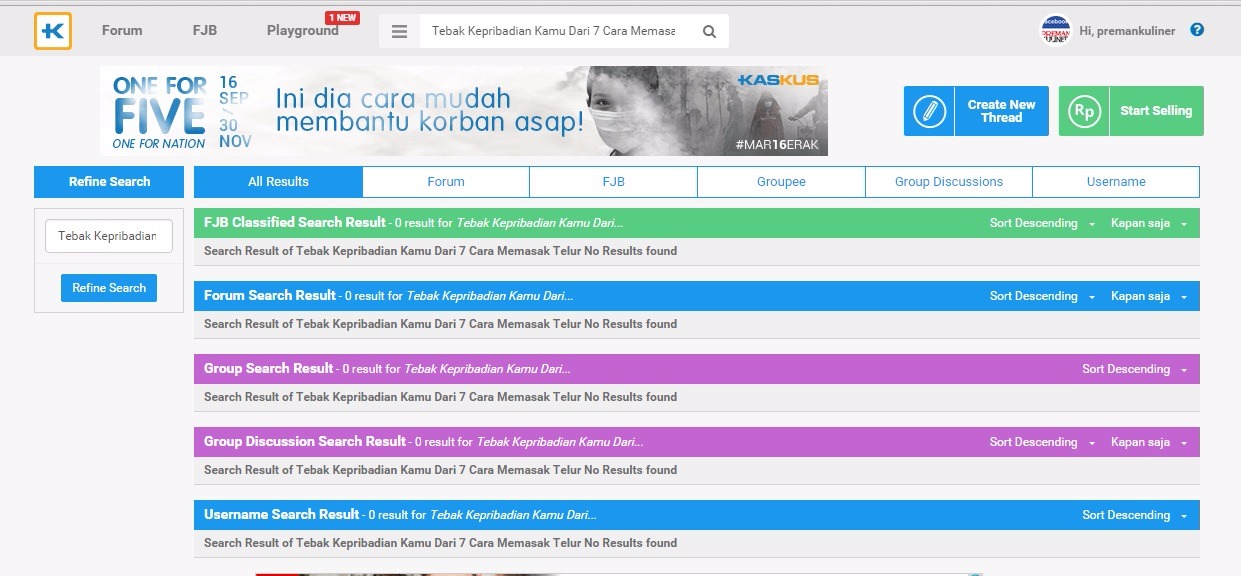Open the One For Five banner
1241x576 pixels.
coord(464,111)
